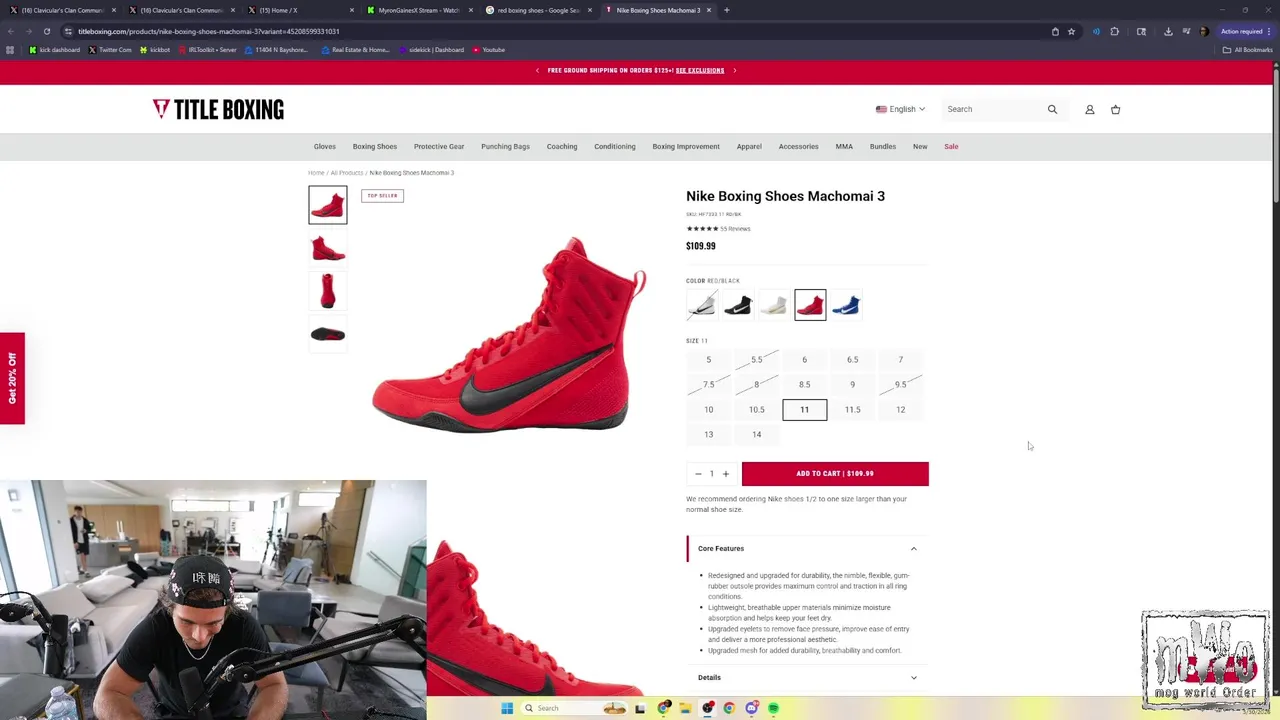Open the browser extensions puzzle icon
Image resolution: width=1280 pixels, height=720 pixels.
pos(1114,31)
